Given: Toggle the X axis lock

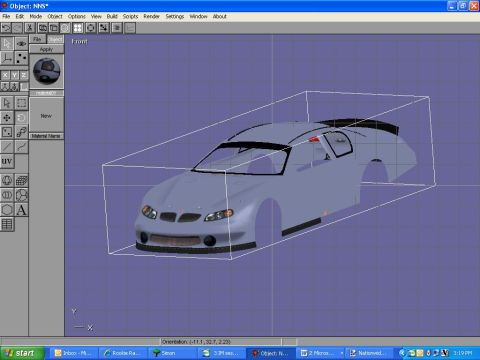Looking at the screenshot, I should pos(5,75).
